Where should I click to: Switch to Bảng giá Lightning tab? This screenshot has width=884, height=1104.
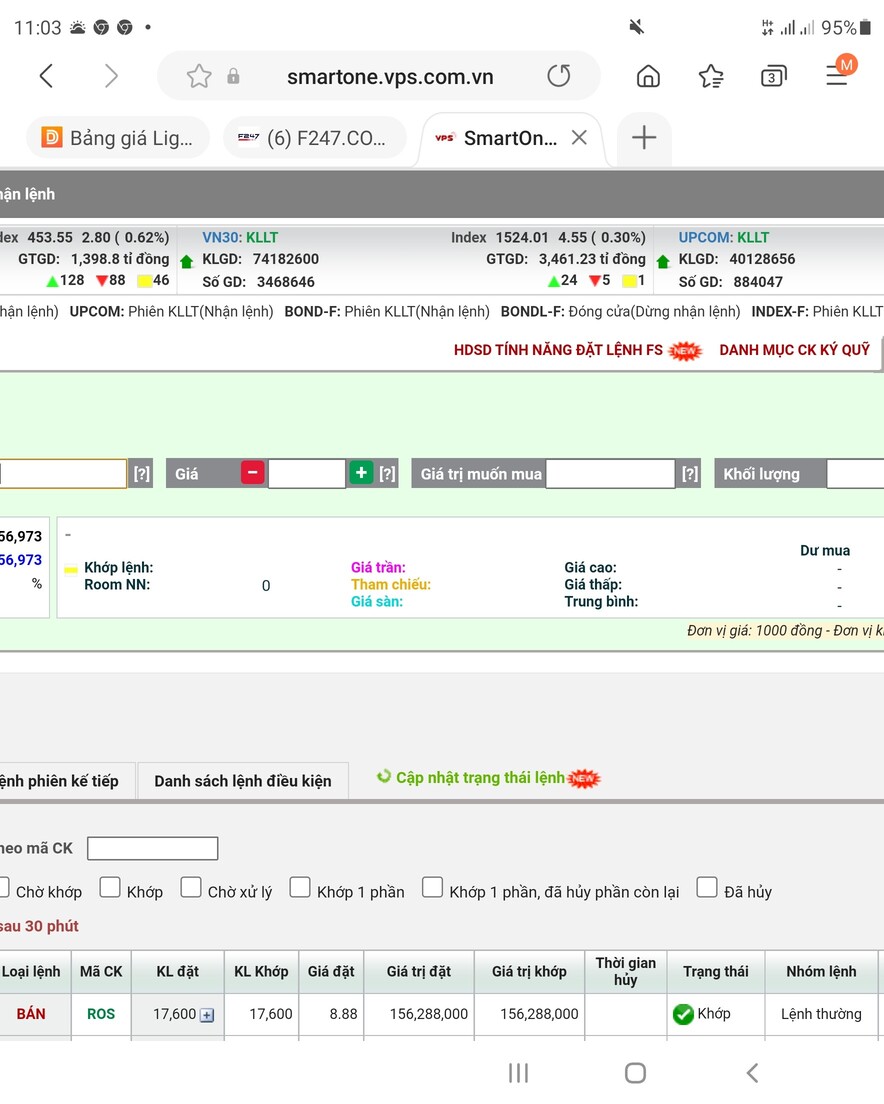(x=117, y=138)
